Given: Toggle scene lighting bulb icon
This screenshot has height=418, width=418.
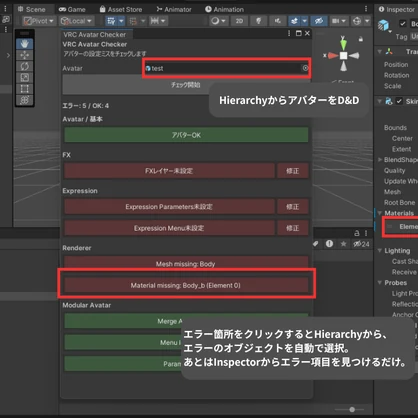Looking at the screenshot, I should coord(258,21).
